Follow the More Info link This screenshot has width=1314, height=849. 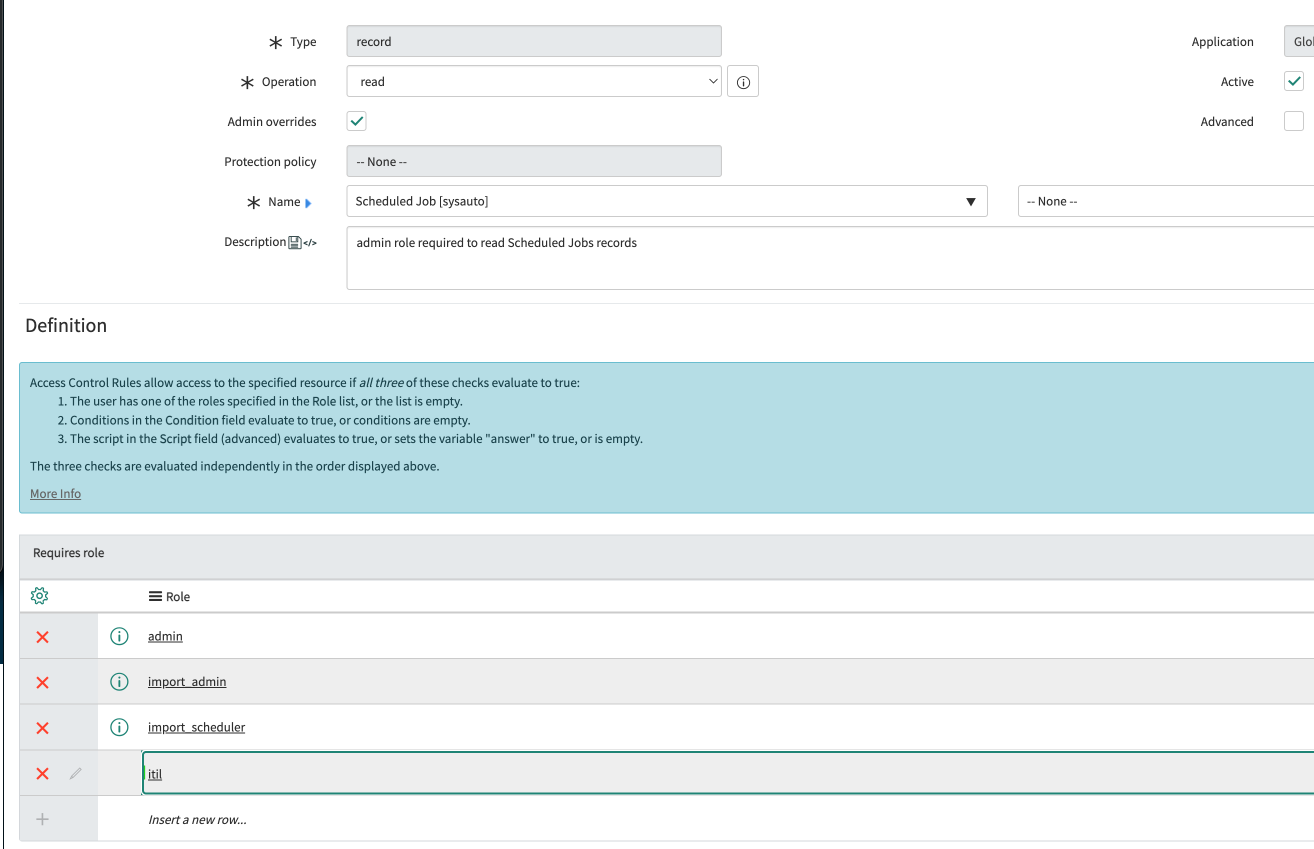click(x=56, y=494)
